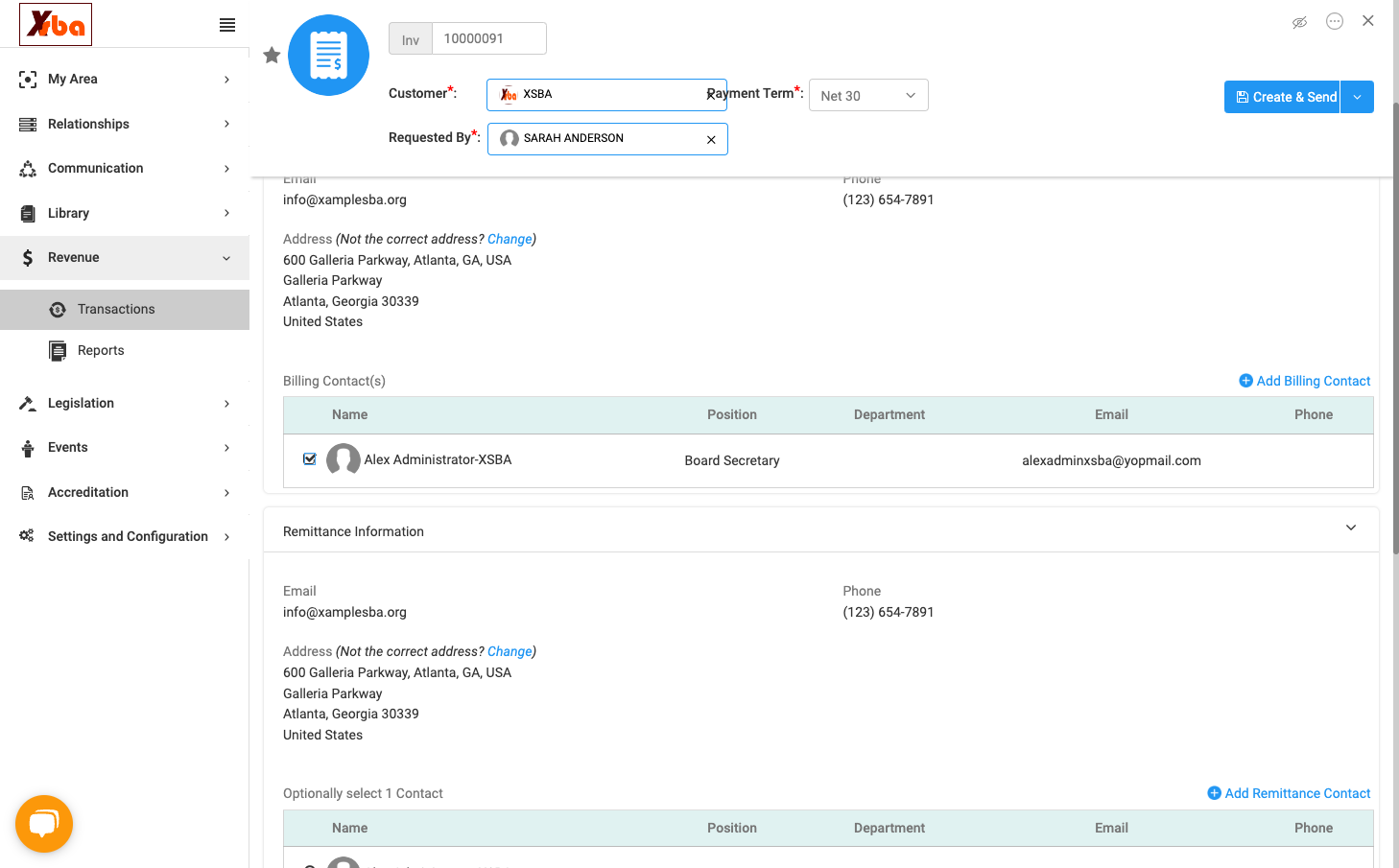This screenshot has height=868, width=1399.
Task: Uncheck Alex Administrator-XSBA billing contact
Action: click(x=310, y=459)
